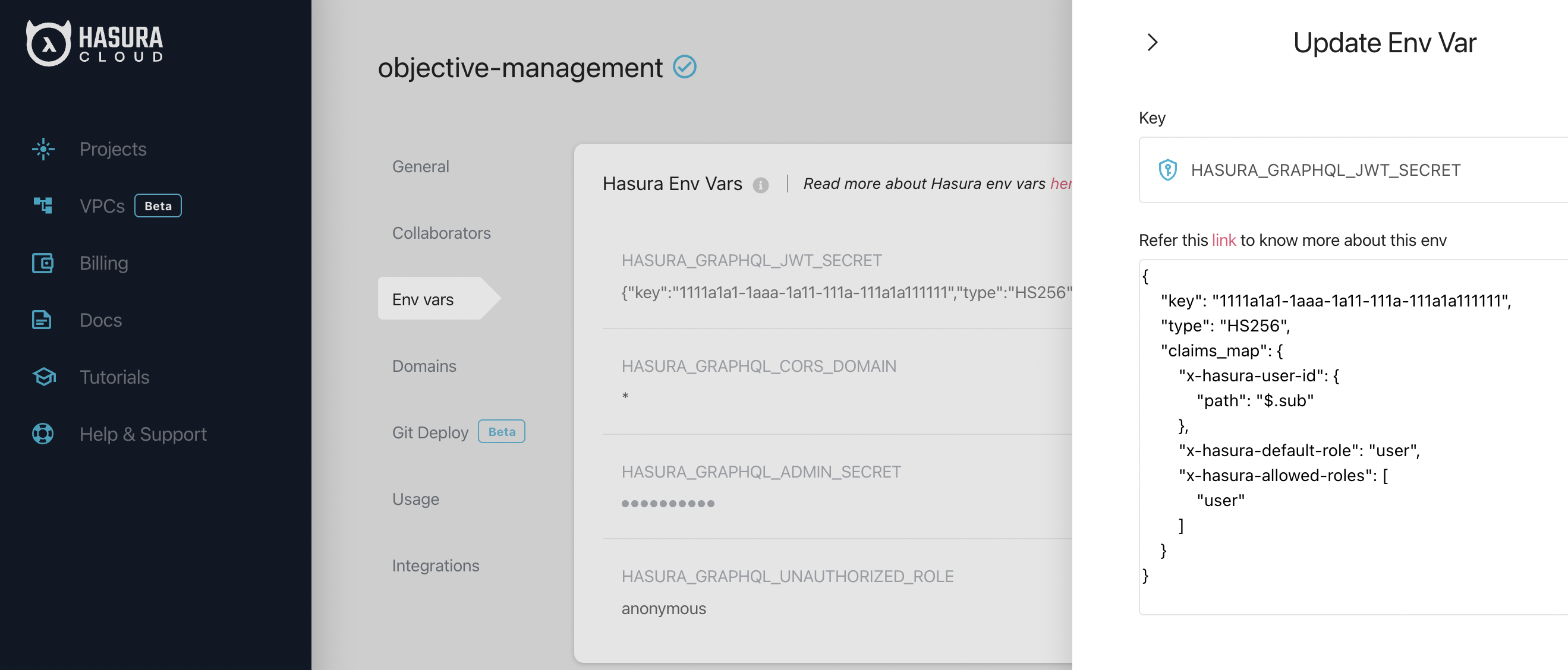1568x670 pixels.
Task: Click the info icon beside Hasura Env Vars
Action: click(x=760, y=185)
